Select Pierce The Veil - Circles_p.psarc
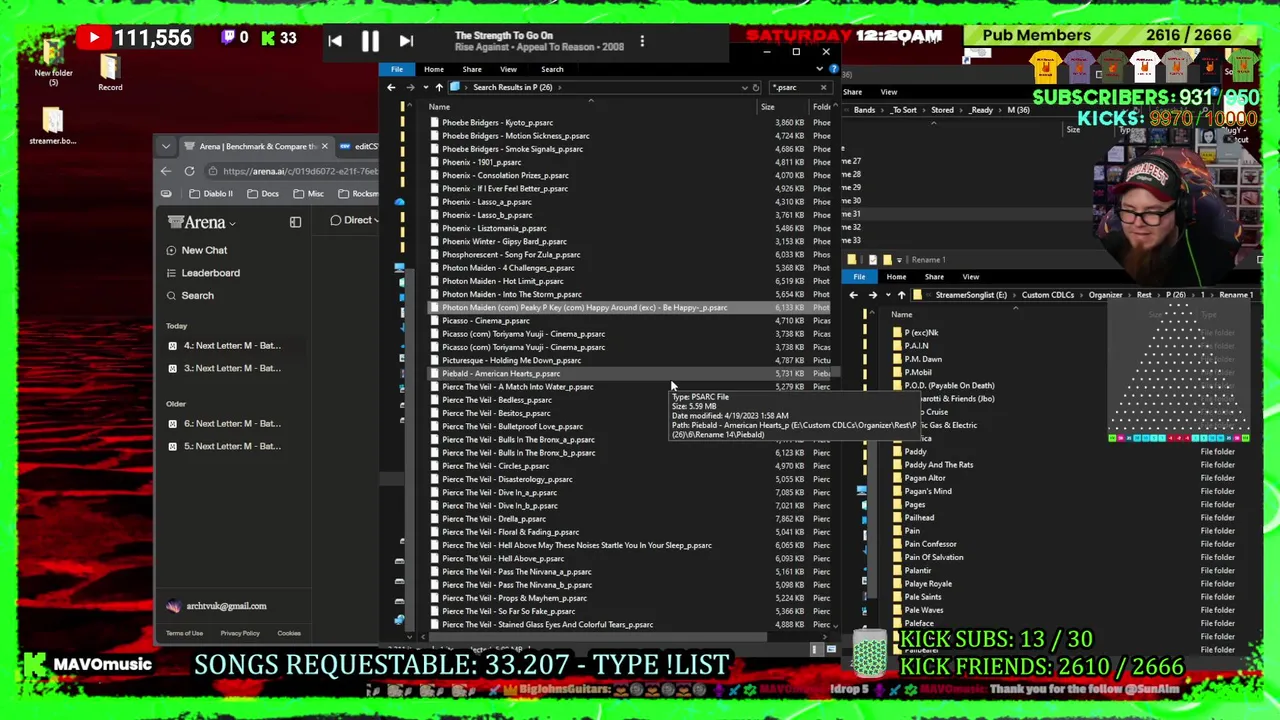The image size is (1280, 720). pos(495,466)
